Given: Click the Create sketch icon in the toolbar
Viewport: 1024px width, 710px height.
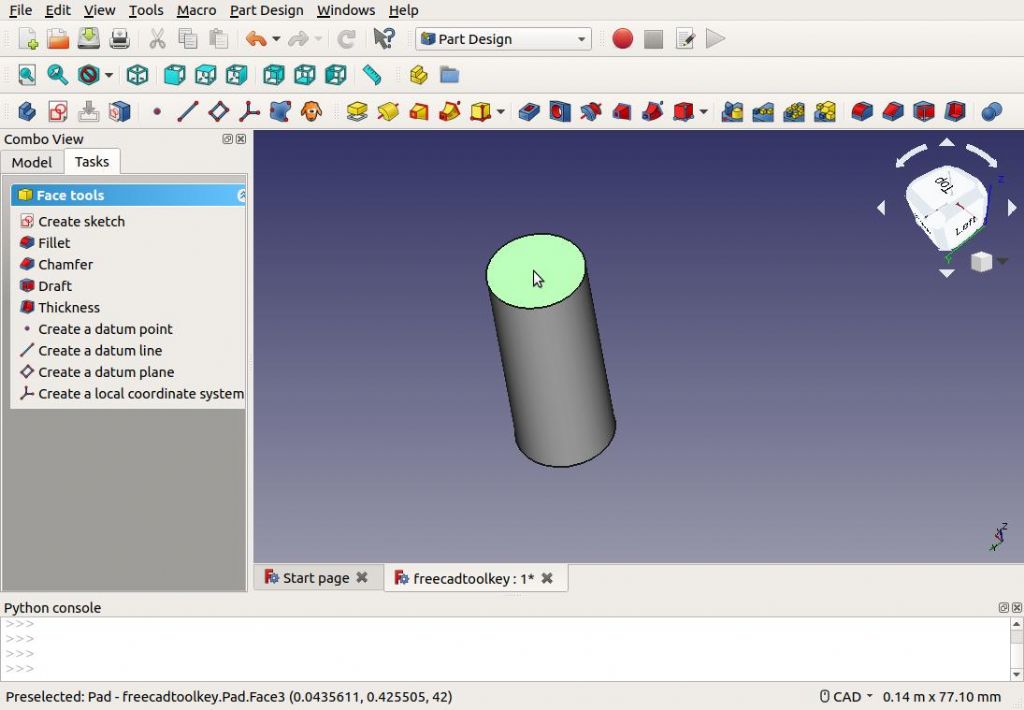Looking at the screenshot, I should (x=57, y=112).
